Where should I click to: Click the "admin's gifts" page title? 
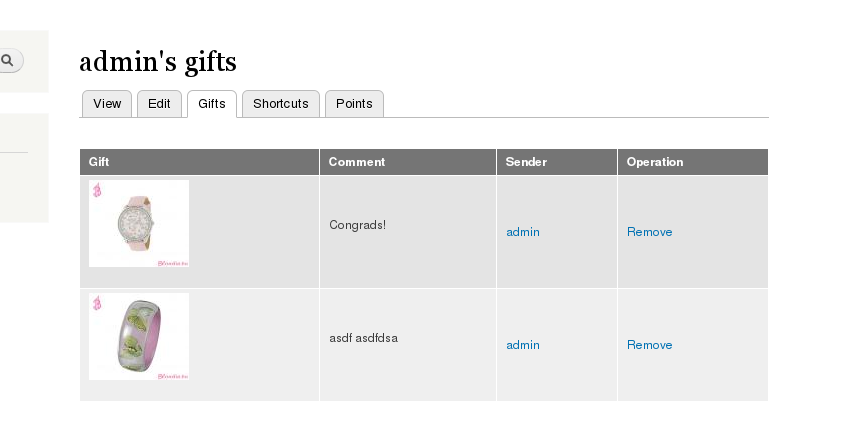pyautogui.click(x=158, y=62)
